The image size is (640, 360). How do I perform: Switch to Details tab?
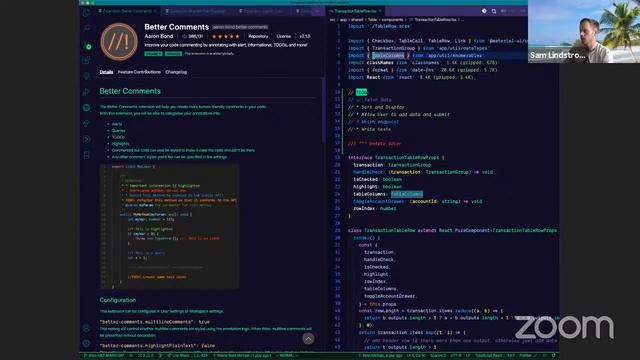[x=106, y=72]
